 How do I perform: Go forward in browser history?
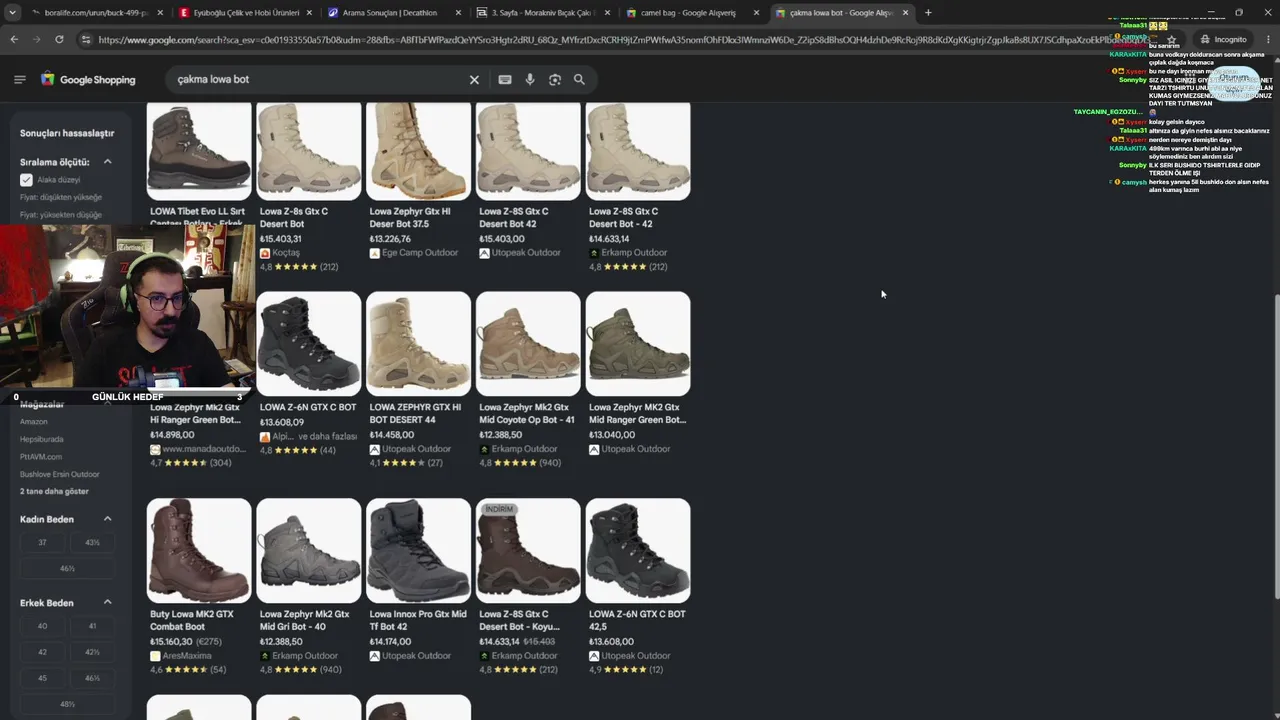pos(36,39)
